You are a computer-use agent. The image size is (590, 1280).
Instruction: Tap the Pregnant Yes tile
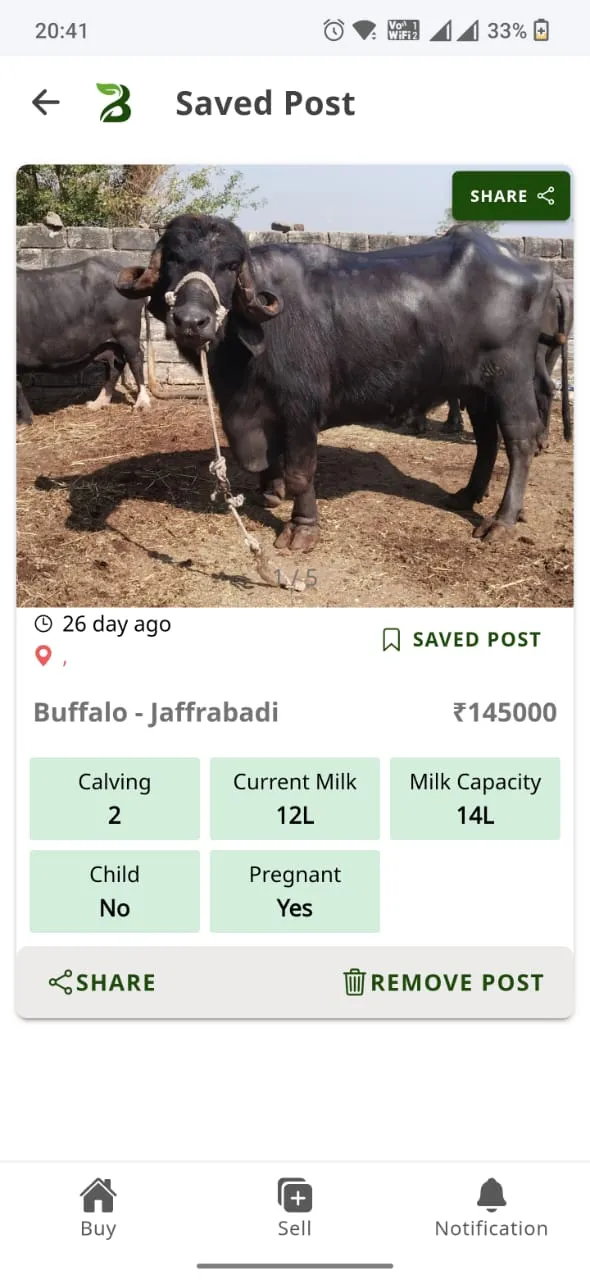(295, 891)
